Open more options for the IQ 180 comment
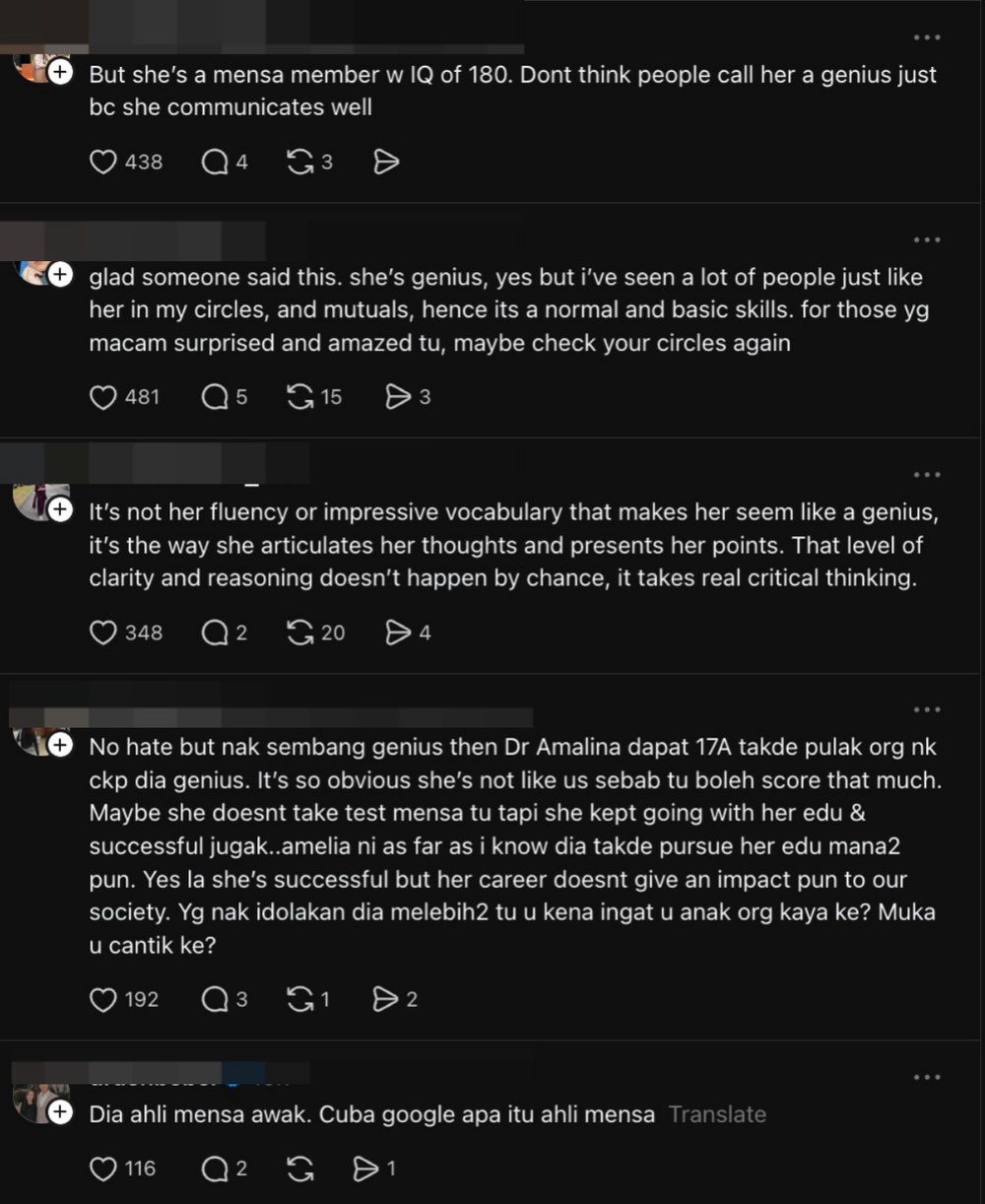Viewport: 985px width, 1204px height. [x=927, y=37]
